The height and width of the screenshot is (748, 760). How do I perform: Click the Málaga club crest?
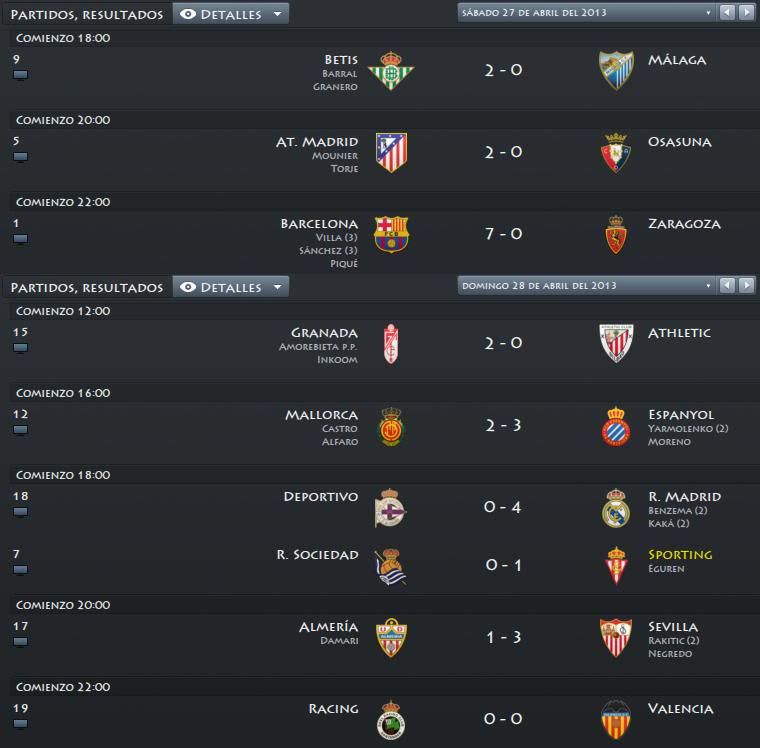coord(616,70)
